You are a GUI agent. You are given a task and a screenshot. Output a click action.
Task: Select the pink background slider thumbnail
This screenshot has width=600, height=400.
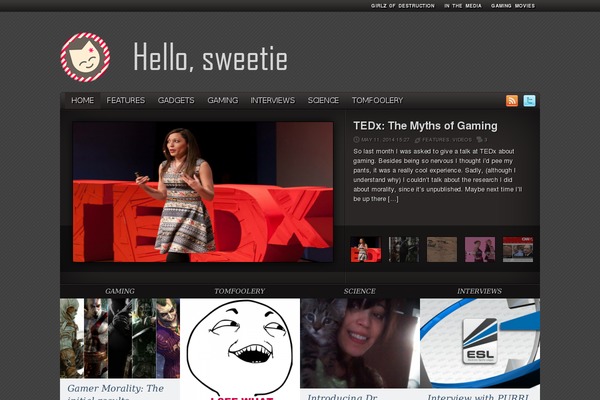click(x=480, y=249)
